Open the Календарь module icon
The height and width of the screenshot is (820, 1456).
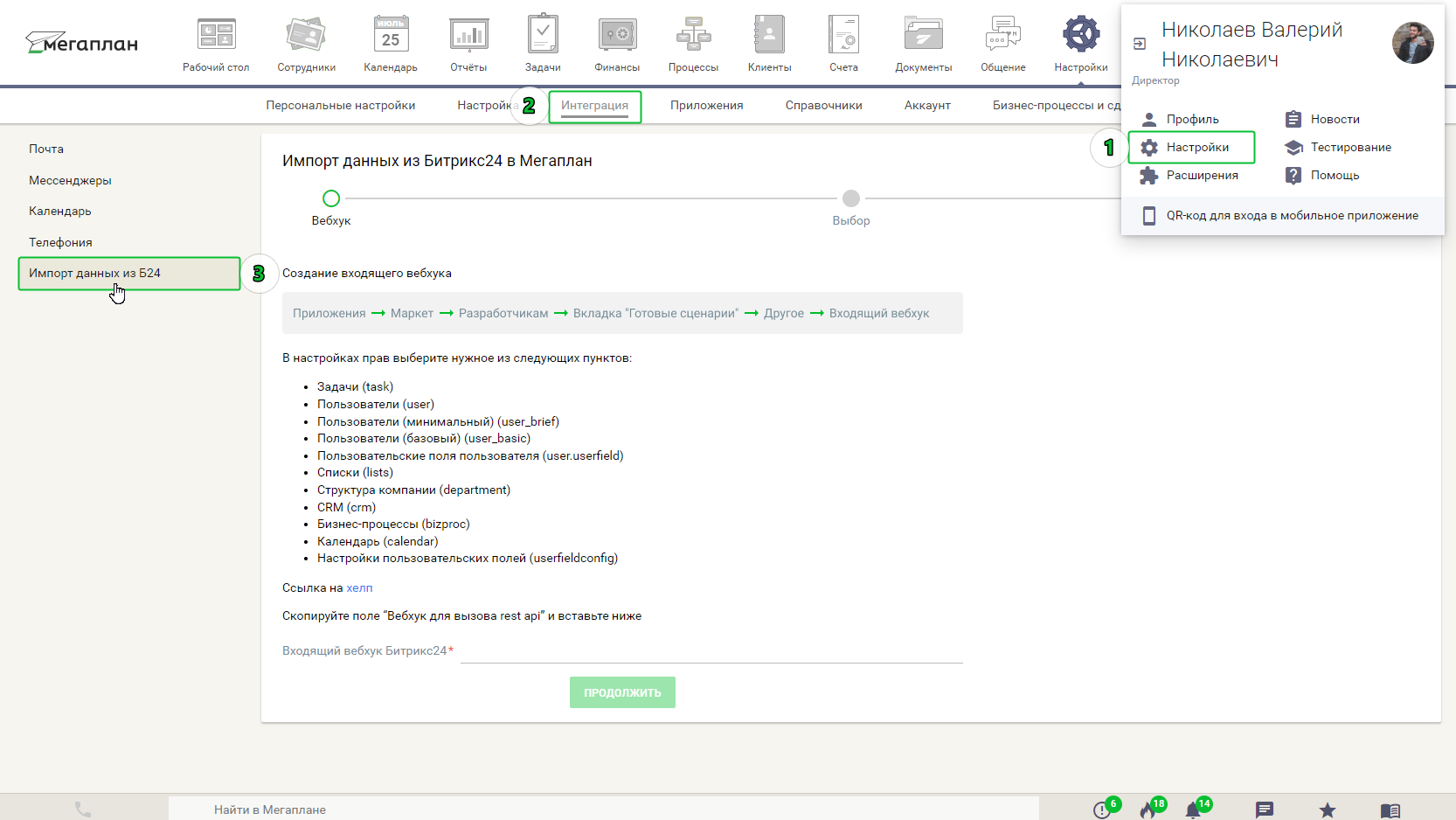(391, 35)
